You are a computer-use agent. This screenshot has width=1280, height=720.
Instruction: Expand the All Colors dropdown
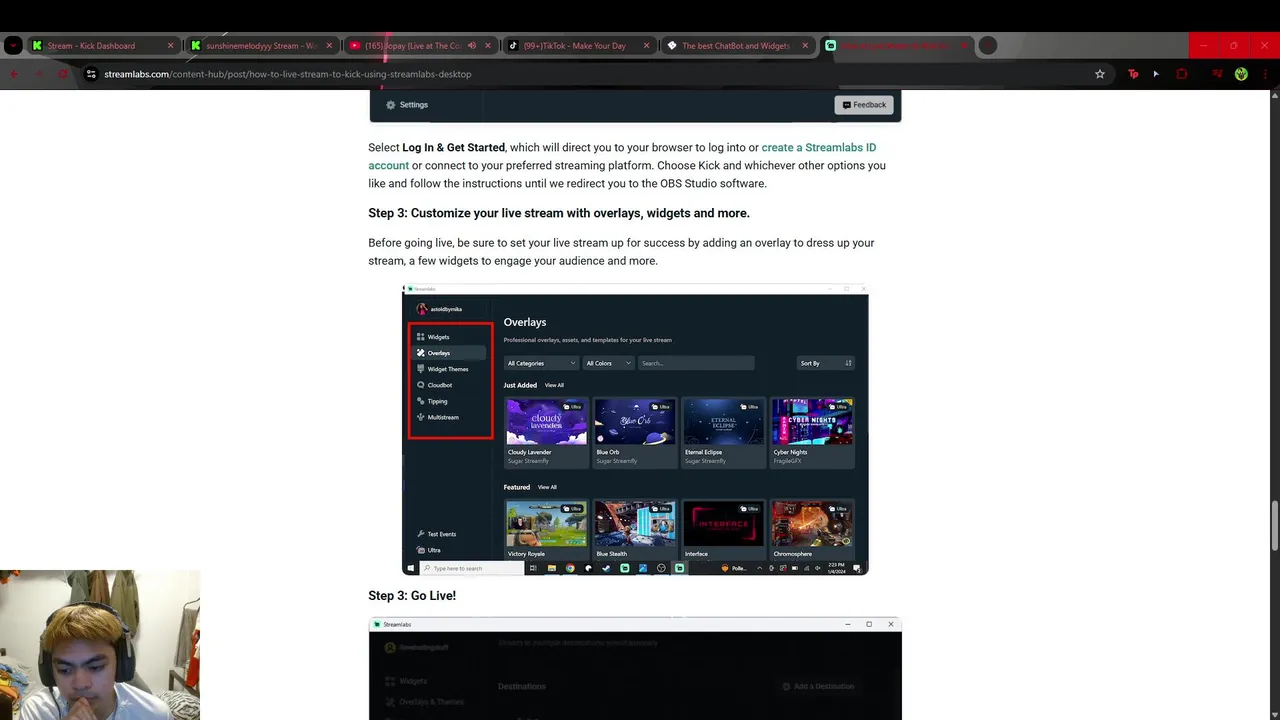608,363
